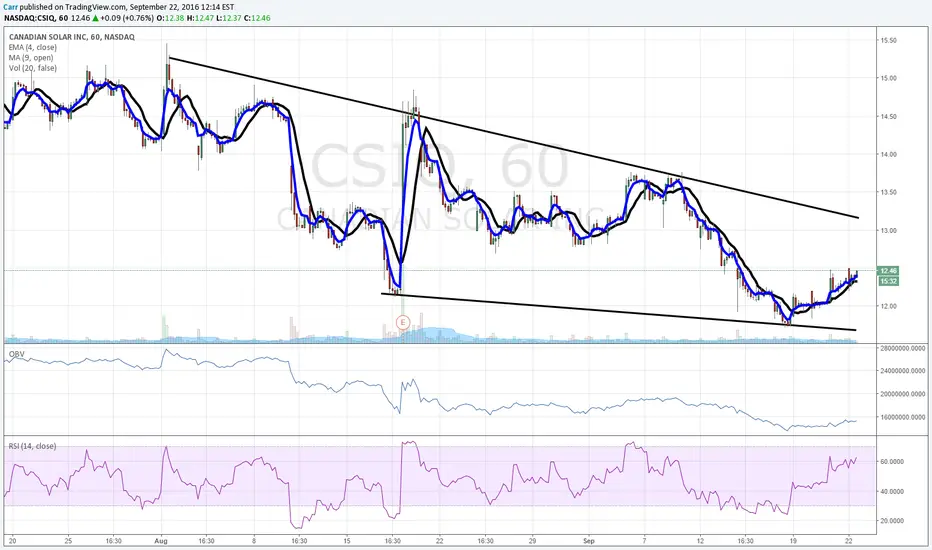Click 60.0000 on the RSI axis
The image size is (932, 550).
tap(892, 461)
